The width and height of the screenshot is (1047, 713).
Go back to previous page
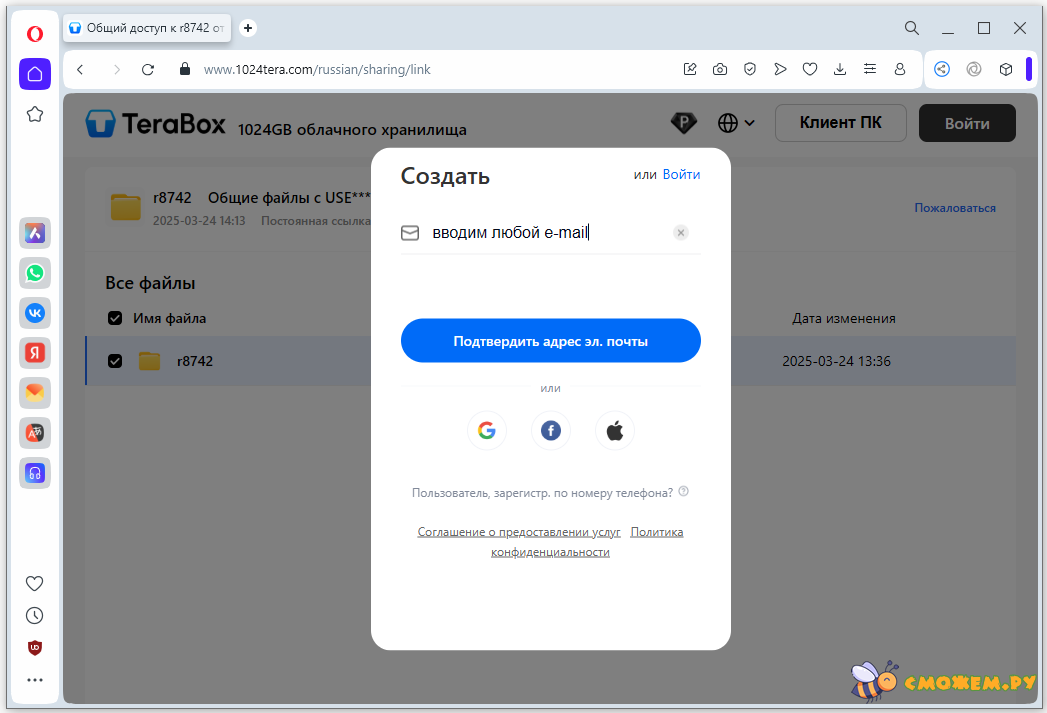coord(80,69)
